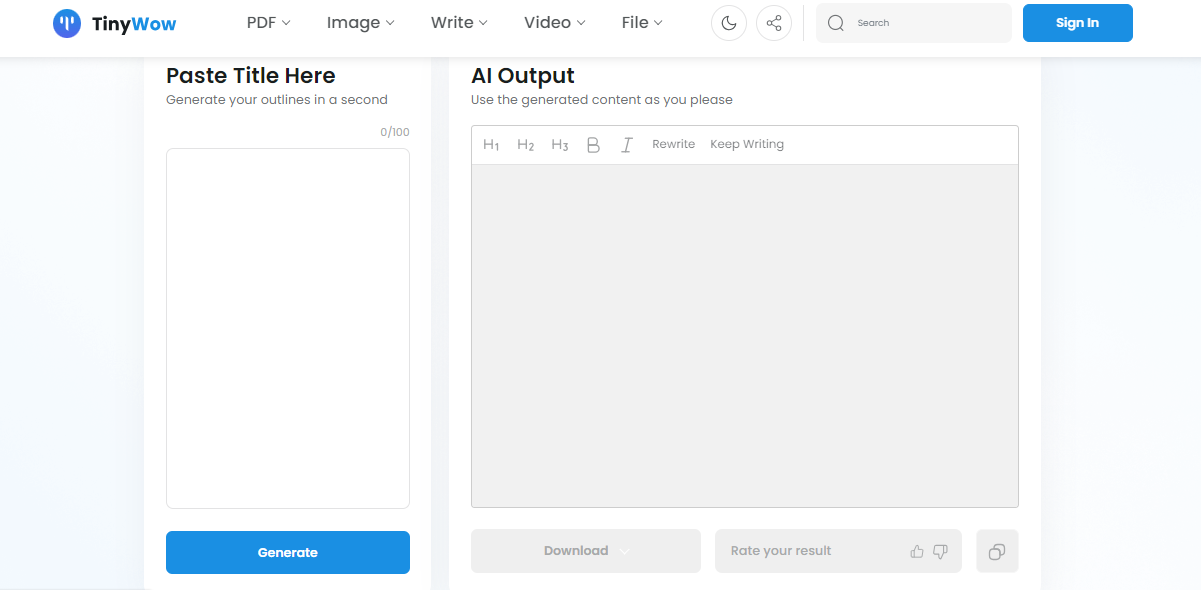
Task: Apply Heading 1 formatting
Action: click(491, 145)
